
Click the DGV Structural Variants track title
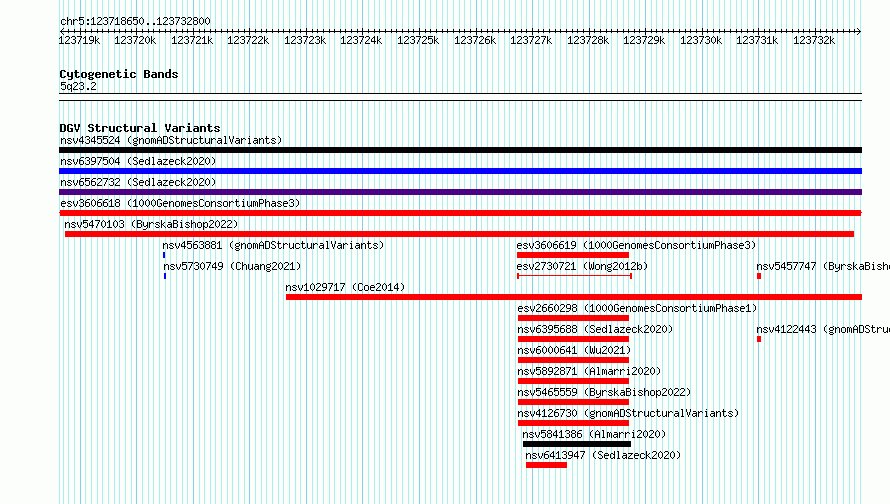(x=140, y=128)
